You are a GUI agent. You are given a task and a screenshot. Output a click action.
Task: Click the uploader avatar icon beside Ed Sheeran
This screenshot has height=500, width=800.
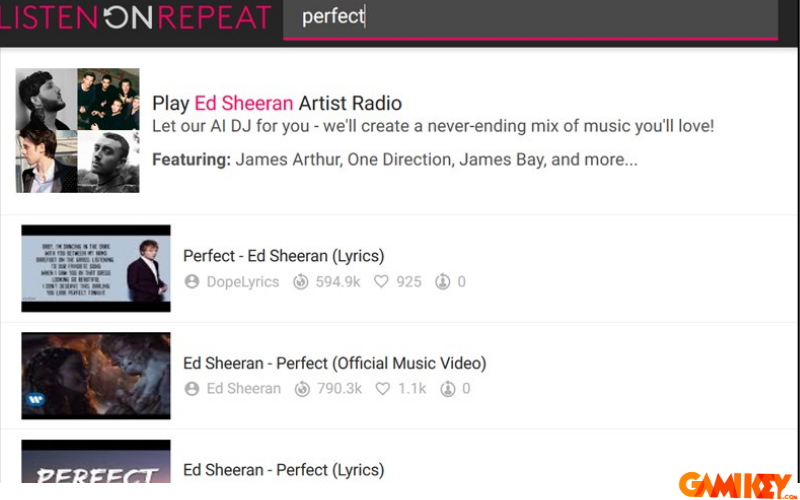[x=192, y=388]
